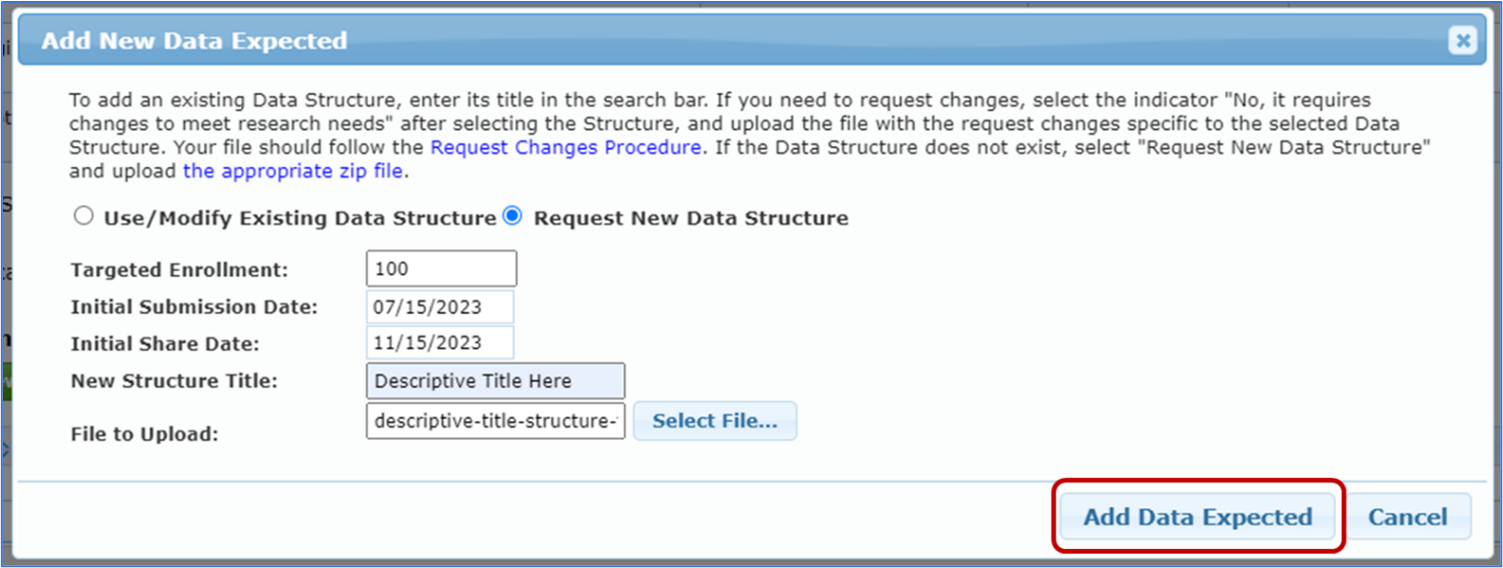Click the File to Upload text box
This screenshot has width=1503, height=568.
[495, 421]
